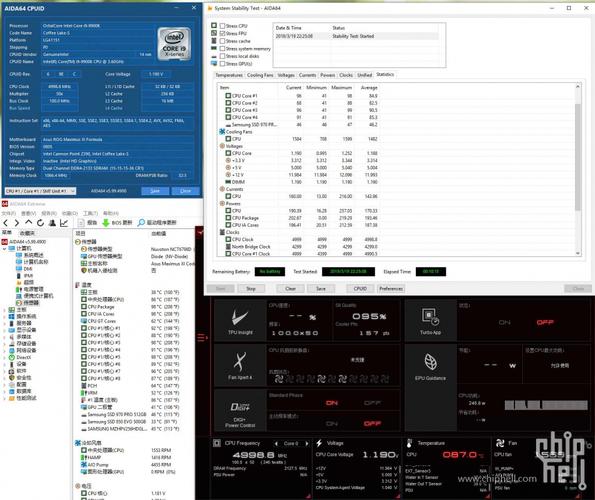Image resolution: width=595 pixels, height=500 pixels.
Task: Open Fan Xpert 4 panel
Action: coord(240,365)
